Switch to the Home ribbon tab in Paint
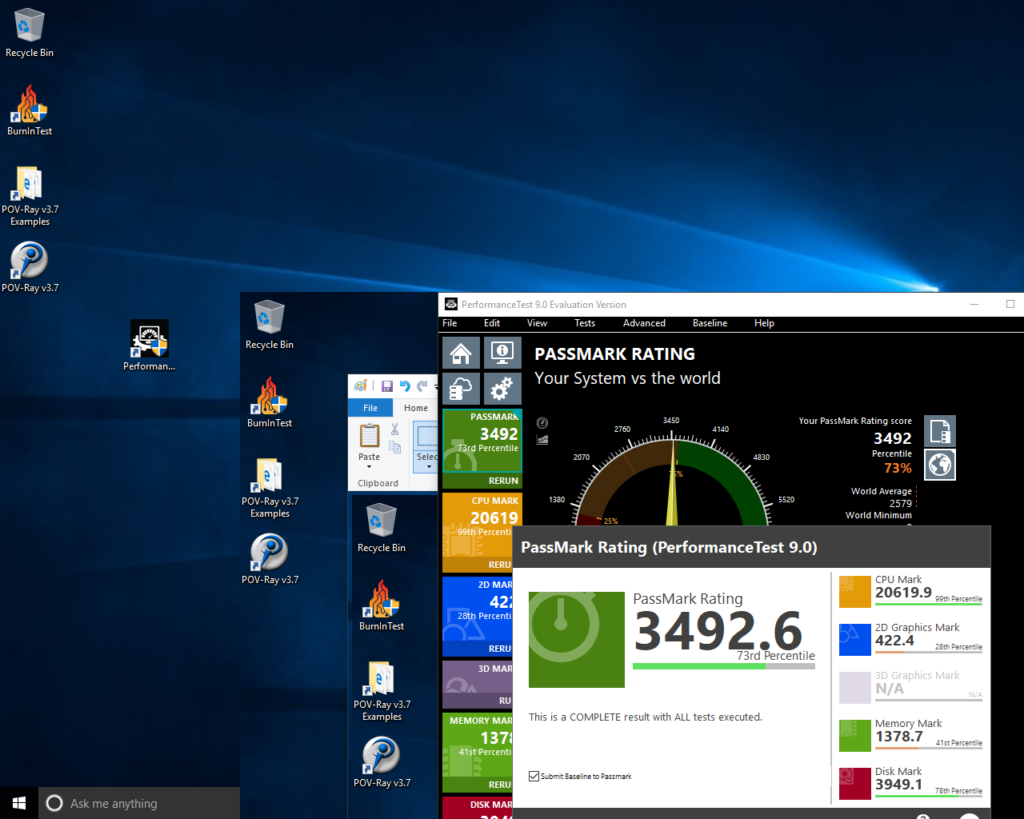 click(x=415, y=408)
